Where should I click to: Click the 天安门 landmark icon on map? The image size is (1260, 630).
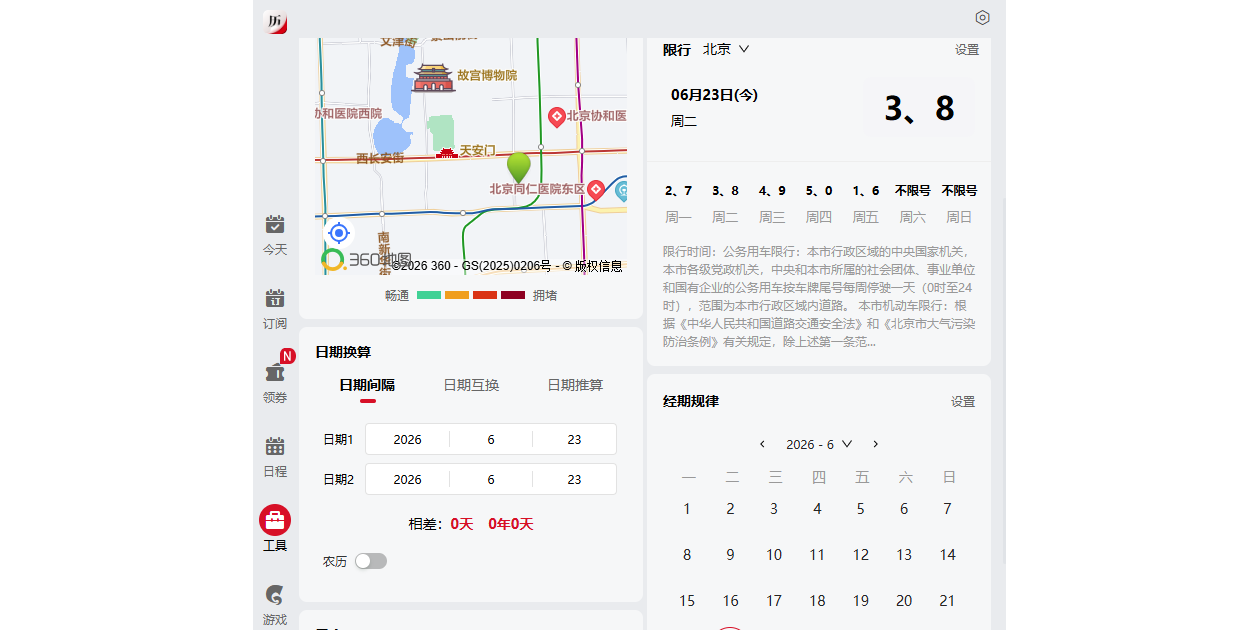click(446, 152)
